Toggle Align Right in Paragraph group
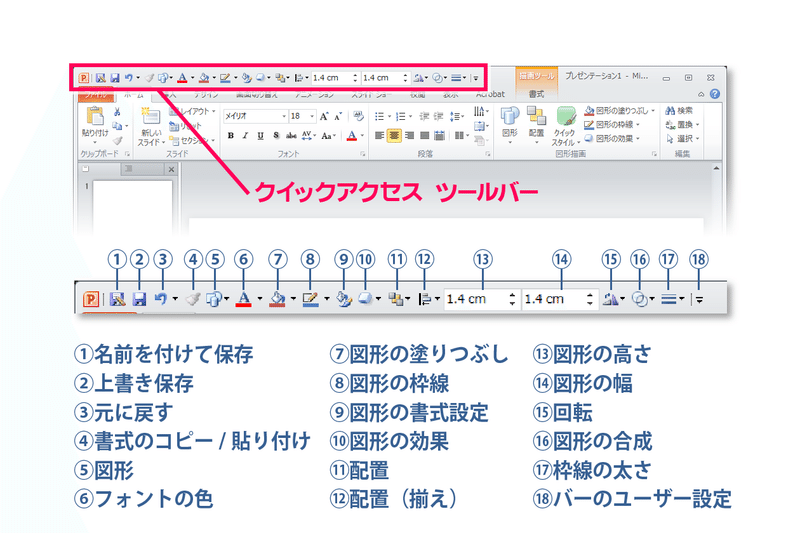This screenshot has height=533, width=800. tap(409, 136)
